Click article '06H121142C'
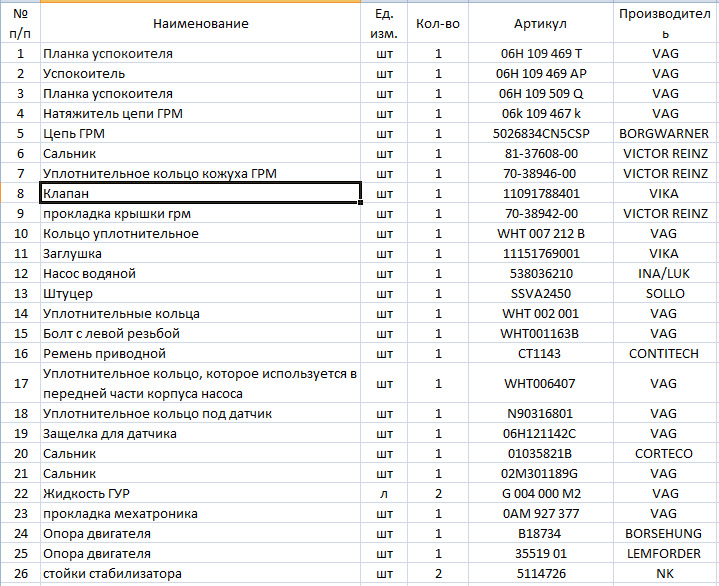 click(541, 433)
